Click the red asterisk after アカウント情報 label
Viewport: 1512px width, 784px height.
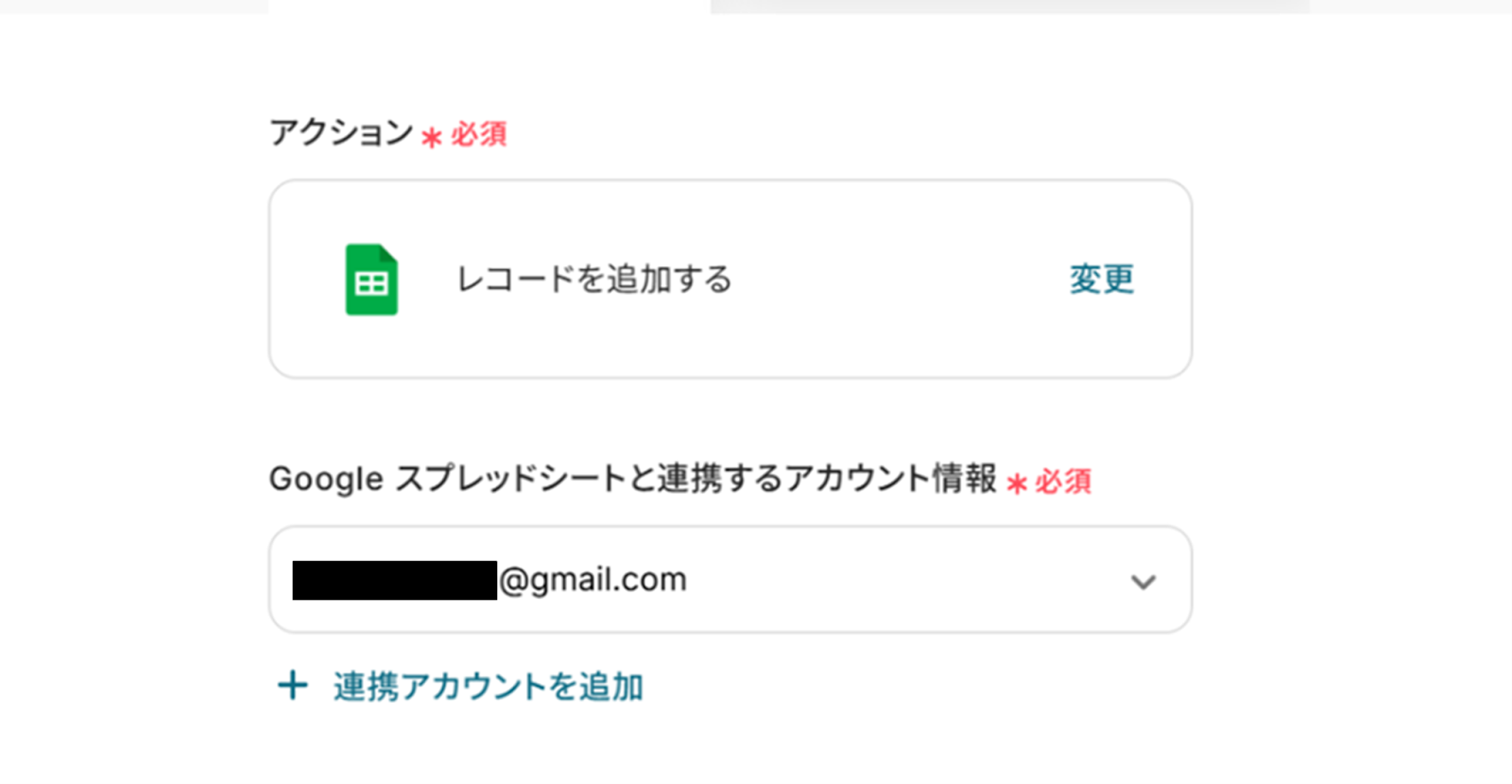coord(1016,485)
